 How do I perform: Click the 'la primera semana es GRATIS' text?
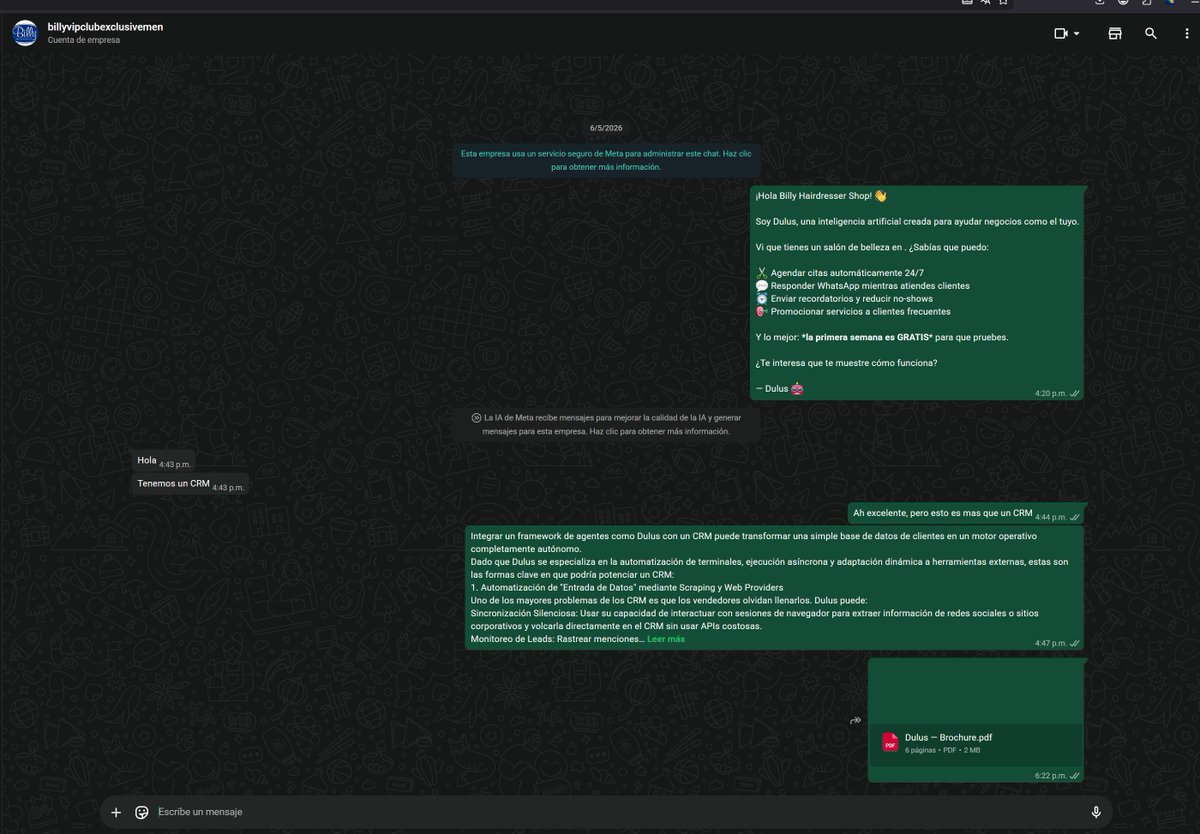point(865,337)
